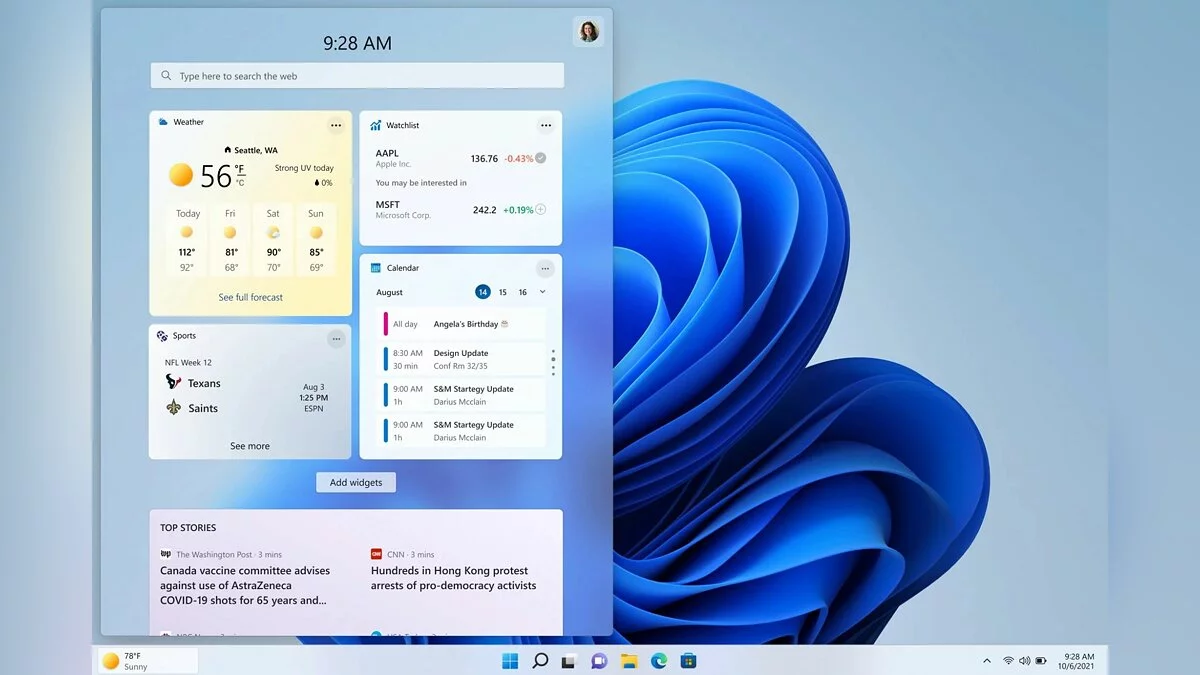The width and height of the screenshot is (1200, 675).
Task: Click the Add widgets button
Action: (x=356, y=482)
